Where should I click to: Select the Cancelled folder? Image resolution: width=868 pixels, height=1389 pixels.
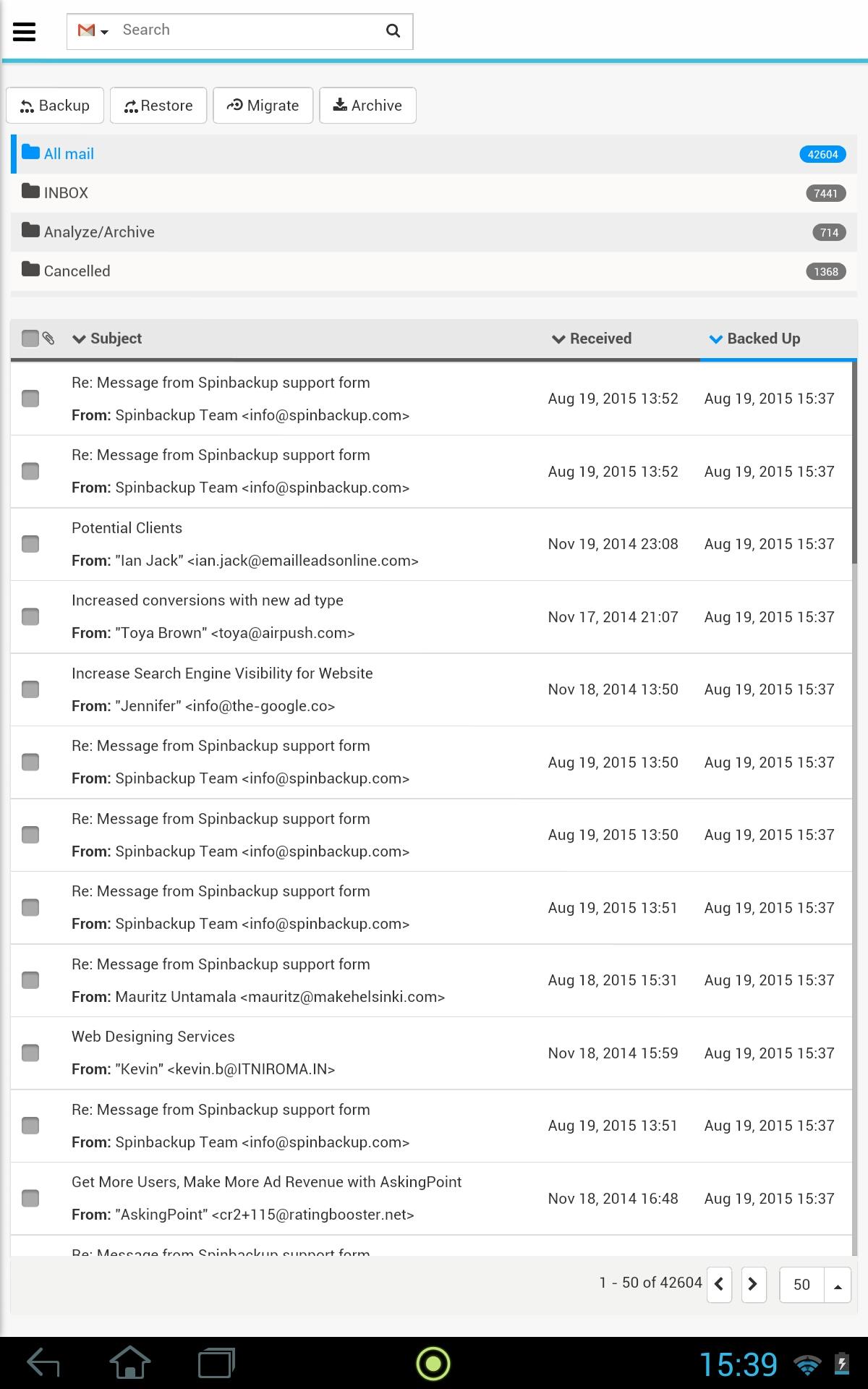click(x=77, y=271)
